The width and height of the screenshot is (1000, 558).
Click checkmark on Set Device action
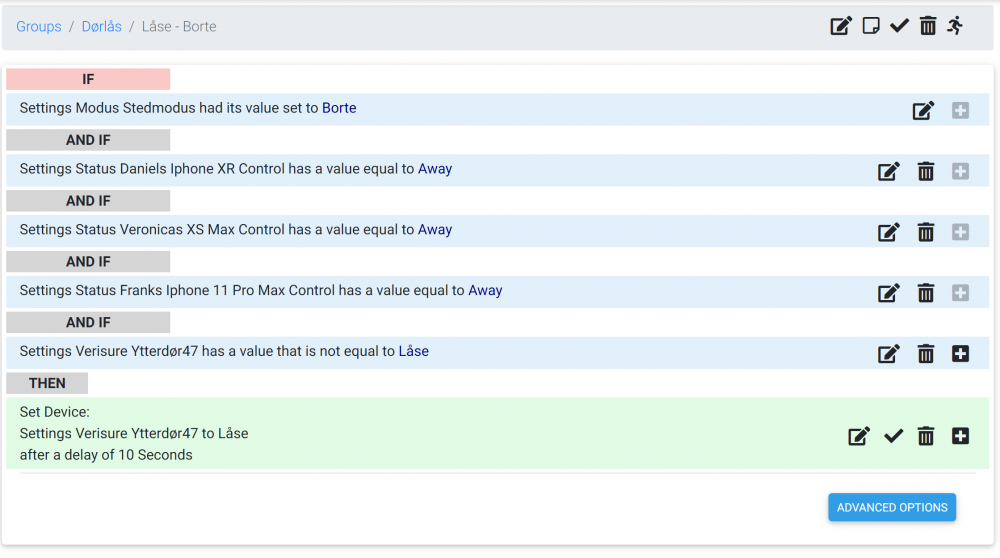click(x=894, y=436)
